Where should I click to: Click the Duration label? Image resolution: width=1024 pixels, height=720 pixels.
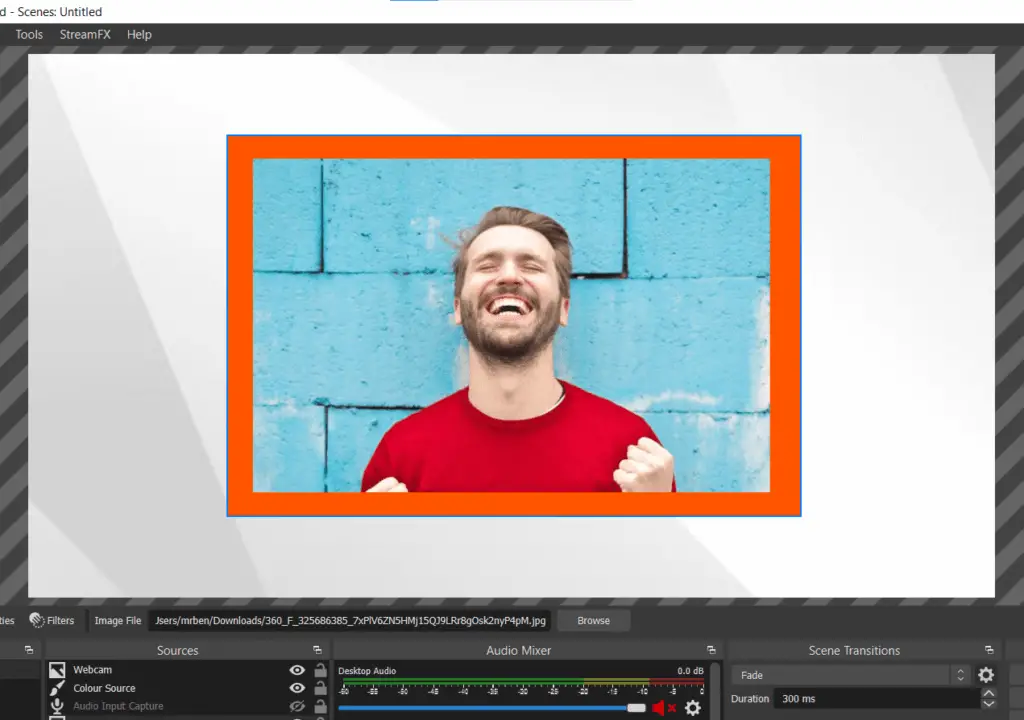point(750,698)
